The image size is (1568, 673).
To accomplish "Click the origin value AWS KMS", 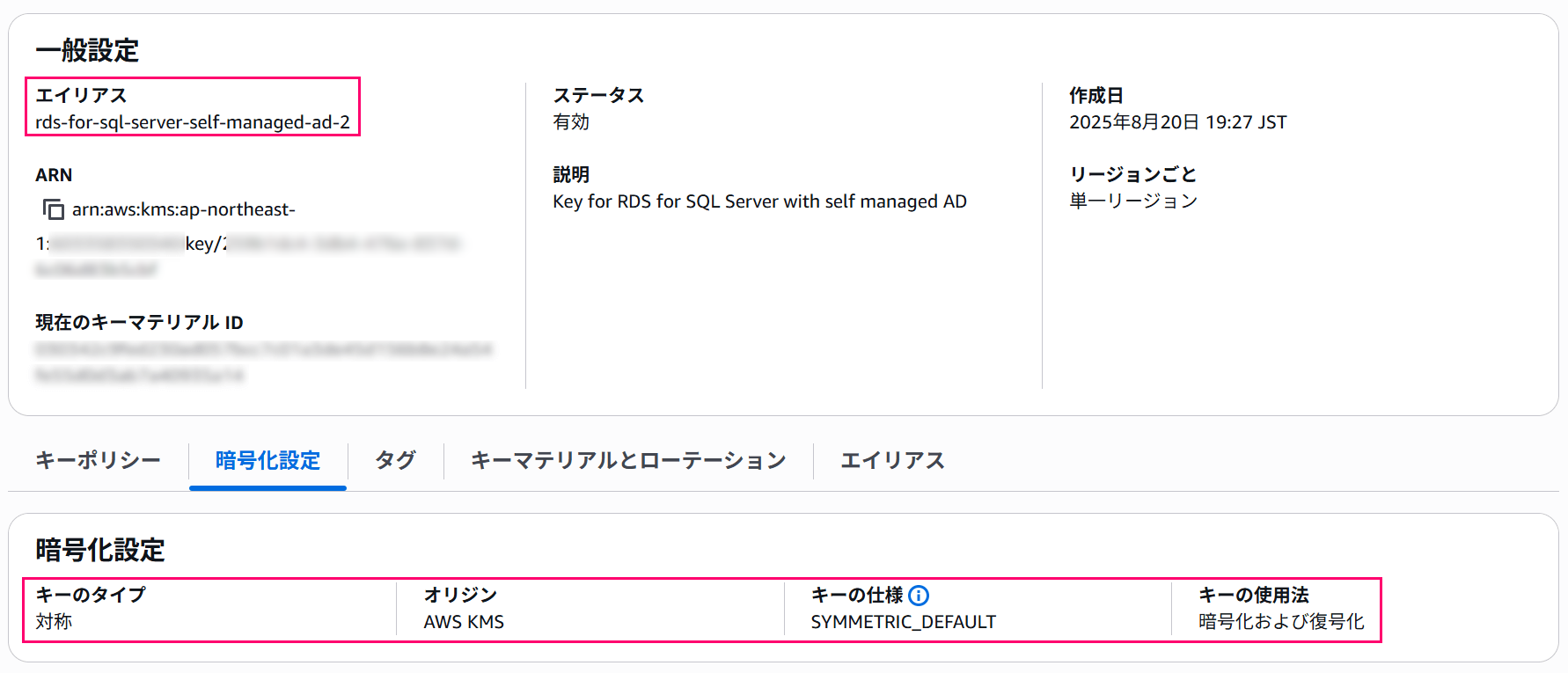I will coord(464,622).
